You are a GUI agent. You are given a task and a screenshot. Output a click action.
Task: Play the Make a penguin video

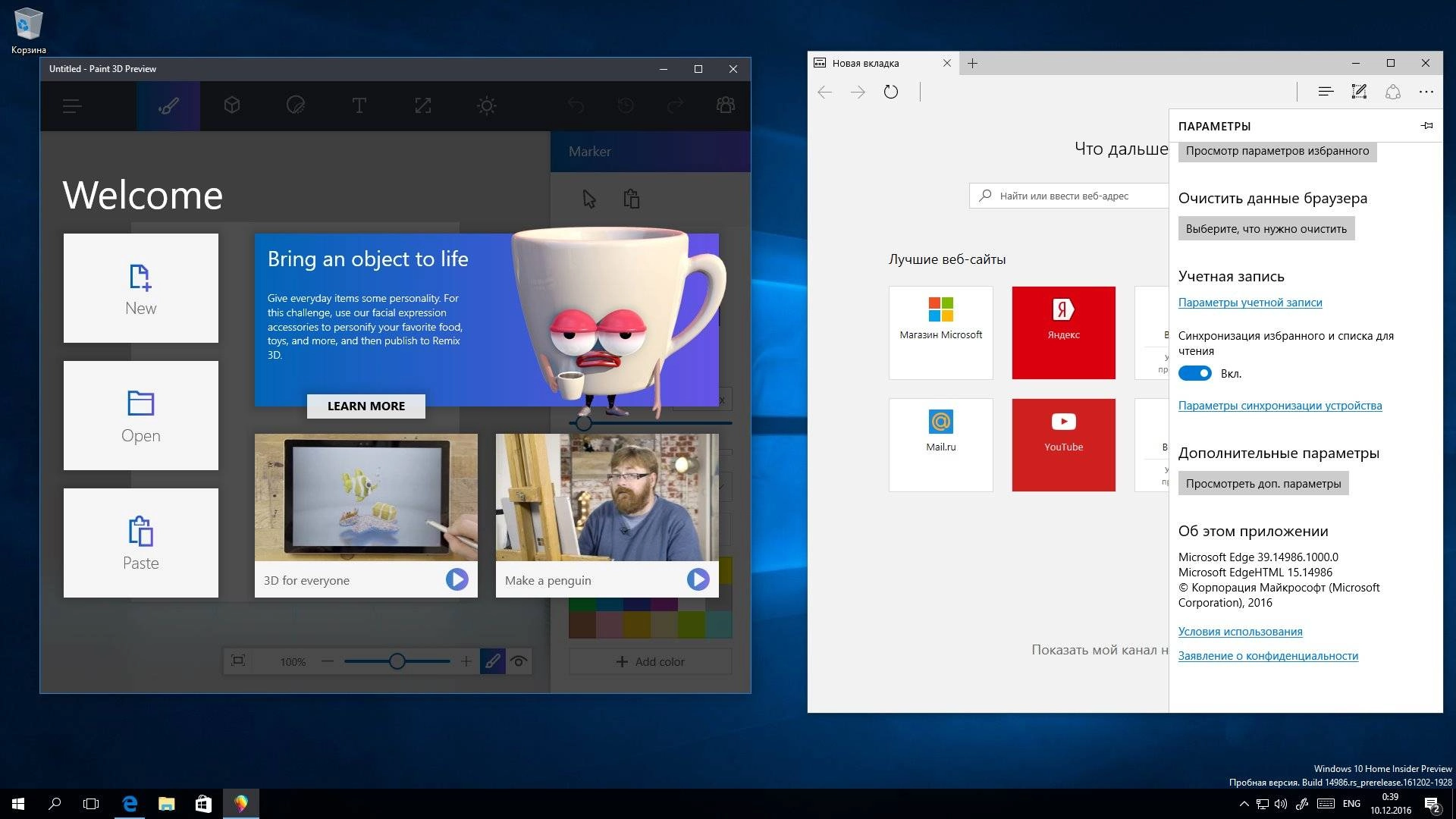click(698, 580)
